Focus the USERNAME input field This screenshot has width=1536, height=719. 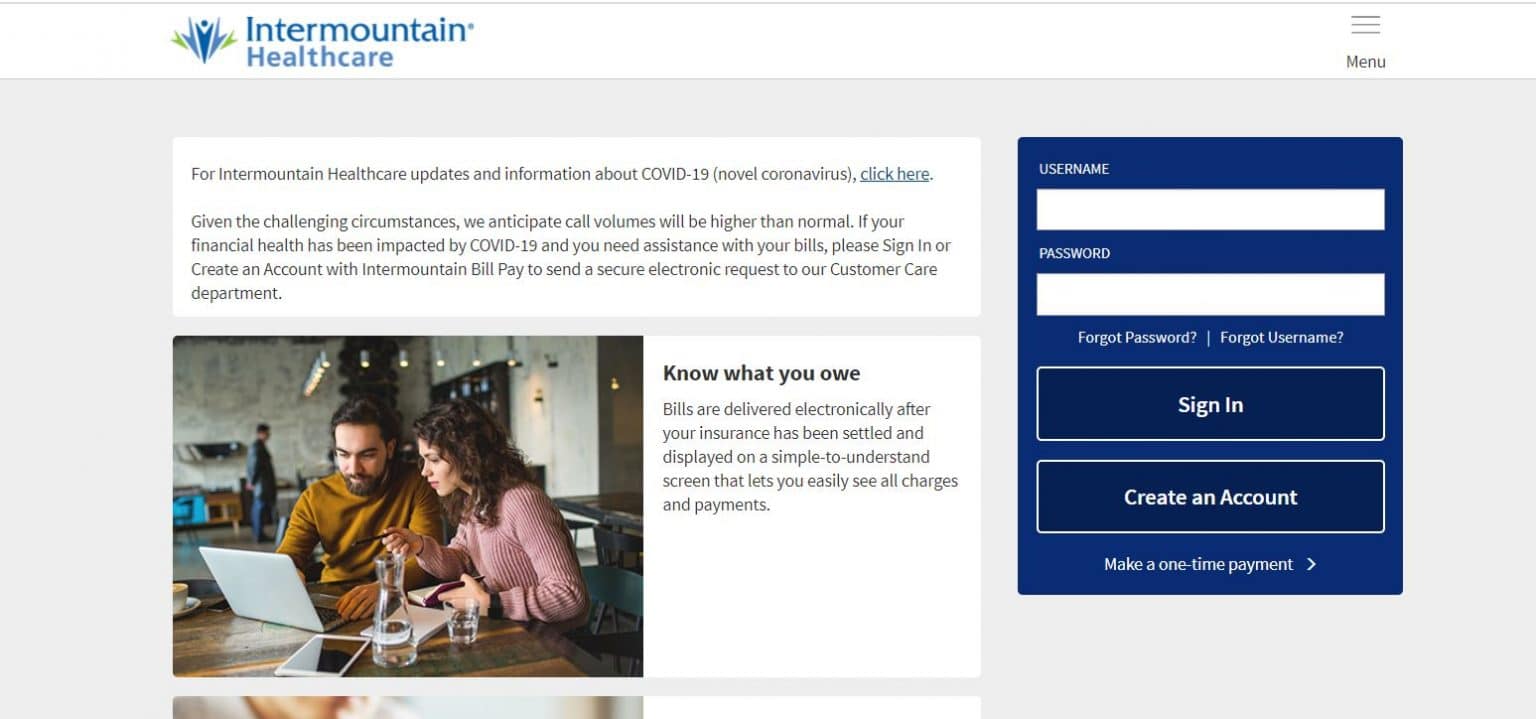(x=1210, y=209)
